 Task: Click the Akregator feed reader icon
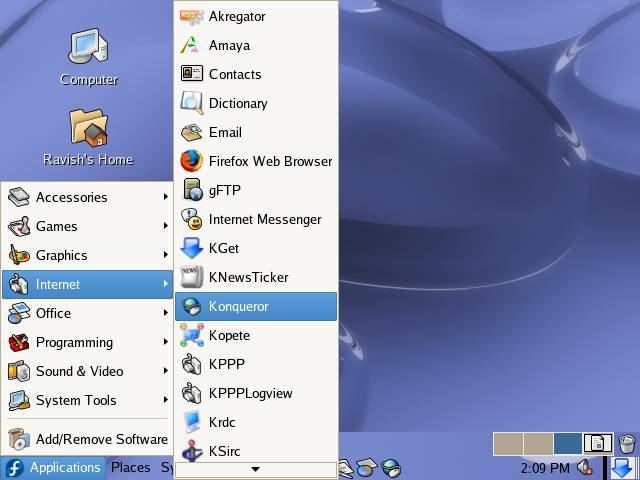(191, 16)
